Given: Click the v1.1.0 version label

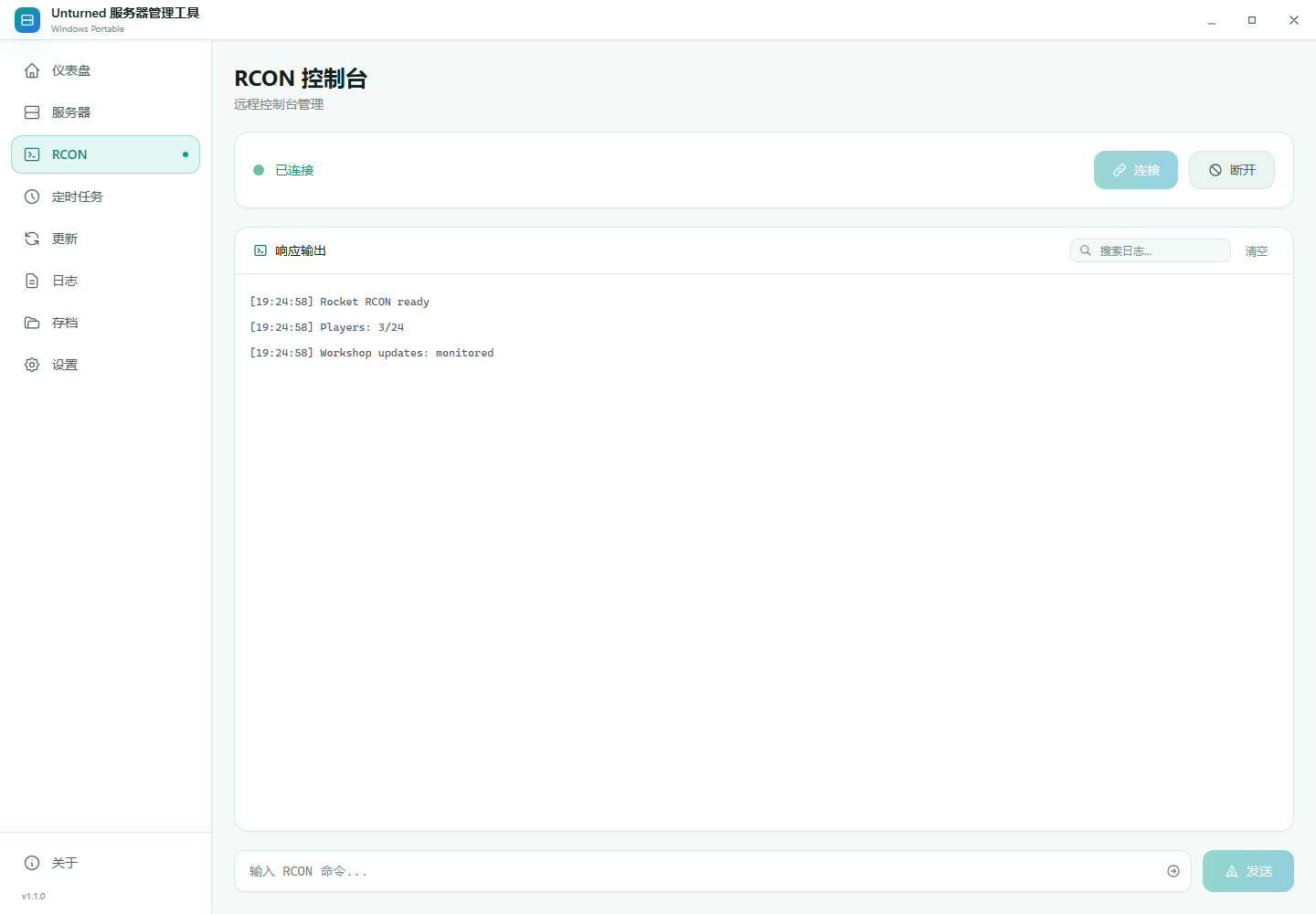Looking at the screenshot, I should [34, 897].
